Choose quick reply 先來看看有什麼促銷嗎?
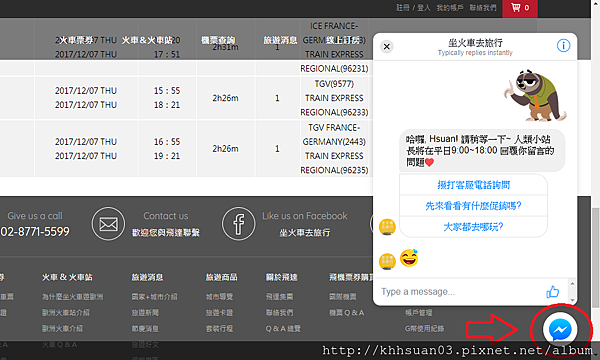The height and width of the screenshot is (360, 600). coord(473,206)
